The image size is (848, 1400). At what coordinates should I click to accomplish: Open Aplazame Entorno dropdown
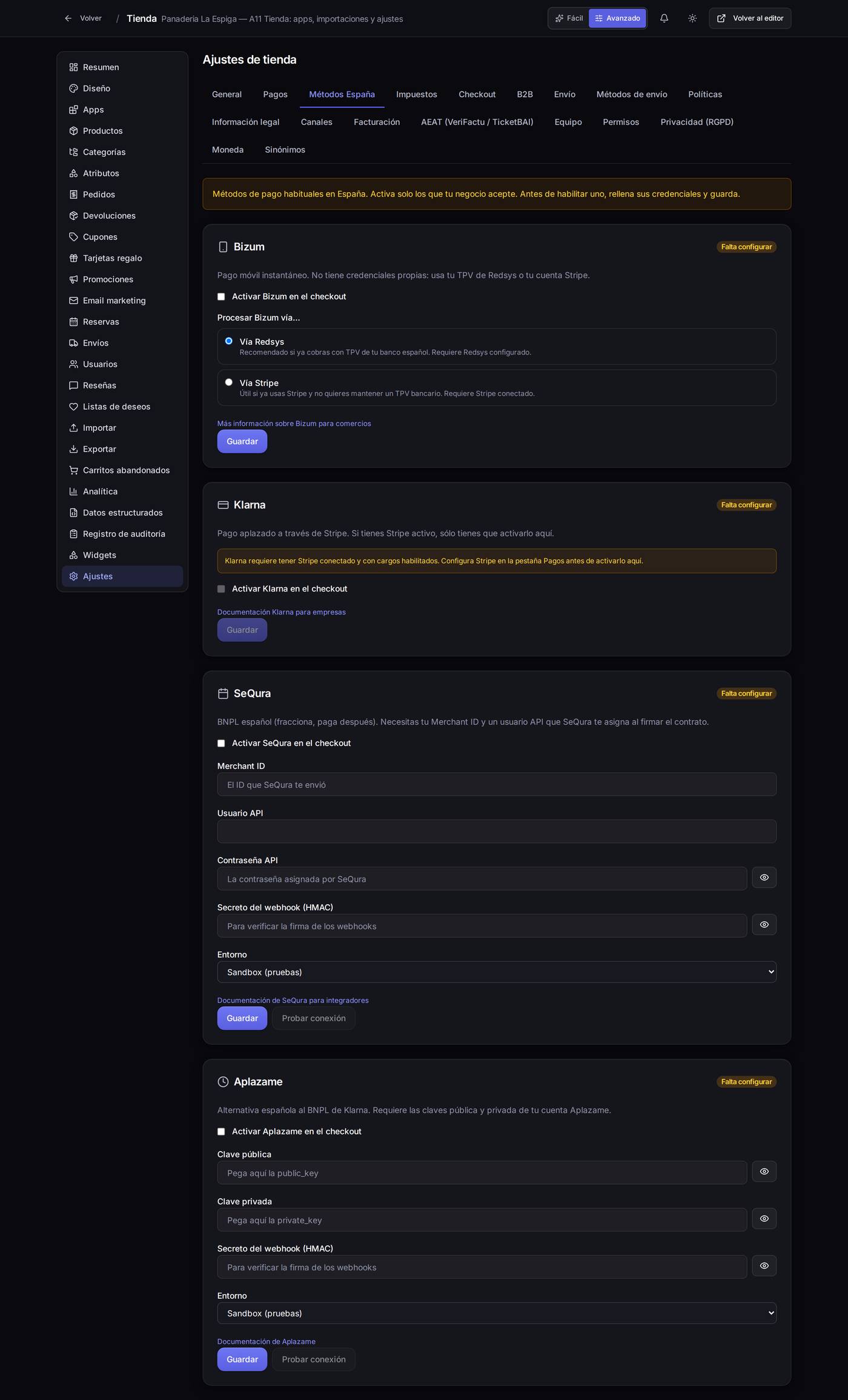pos(497,1313)
